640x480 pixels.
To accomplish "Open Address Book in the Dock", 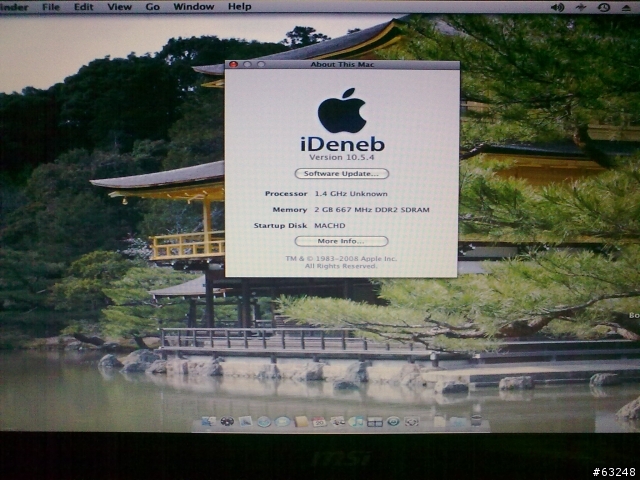I will 301,422.
